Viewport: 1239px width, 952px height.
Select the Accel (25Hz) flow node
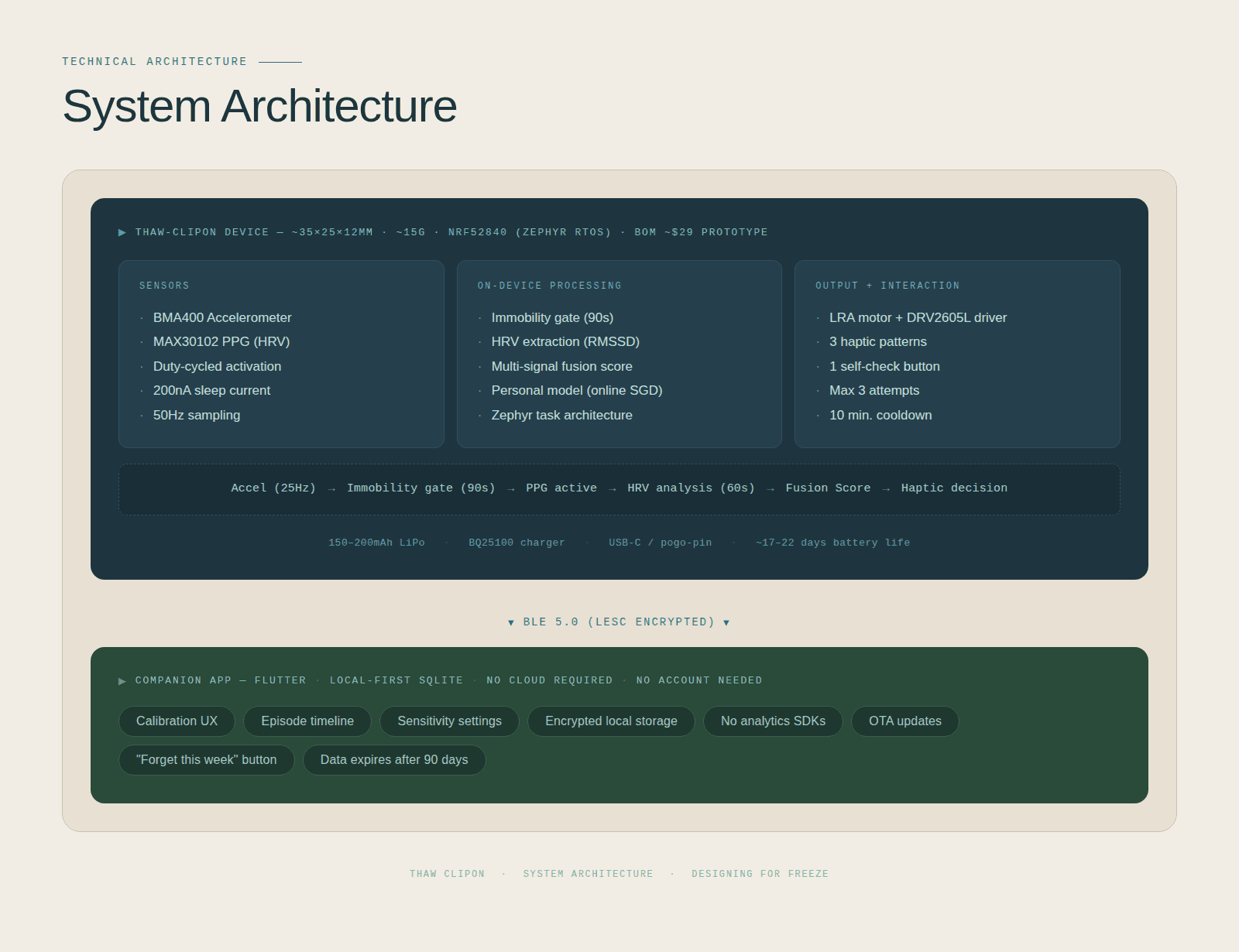pyautogui.click(x=273, y=488)
